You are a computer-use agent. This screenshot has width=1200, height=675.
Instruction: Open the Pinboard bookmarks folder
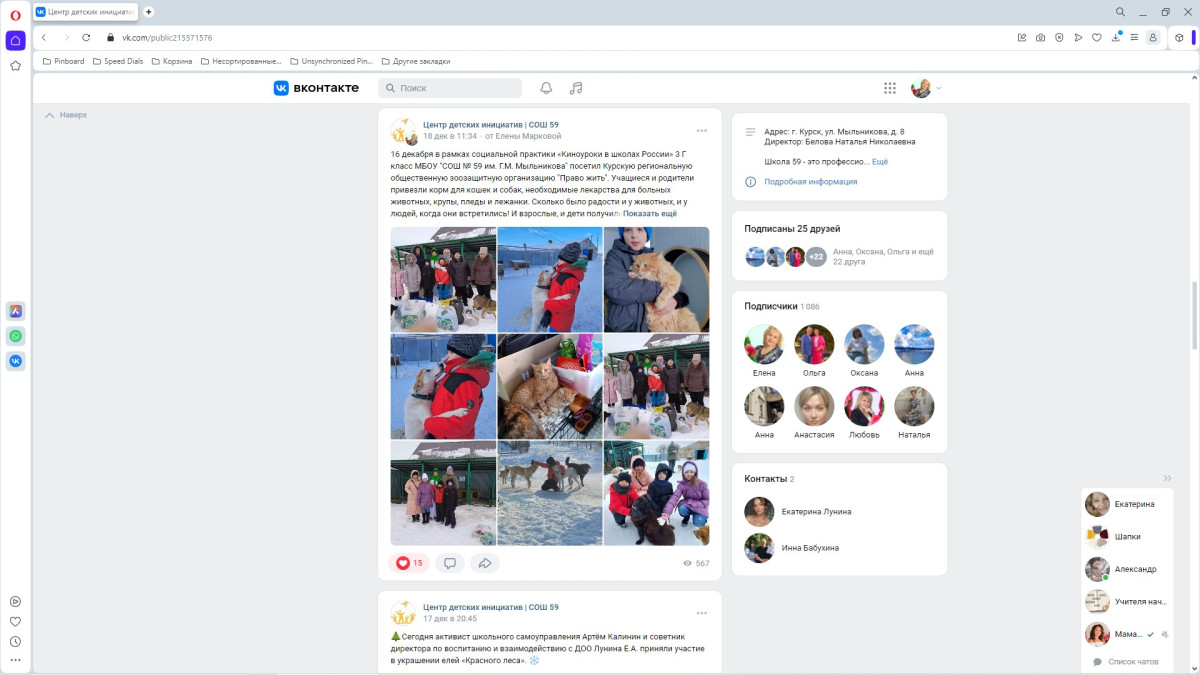pos(64,61)
